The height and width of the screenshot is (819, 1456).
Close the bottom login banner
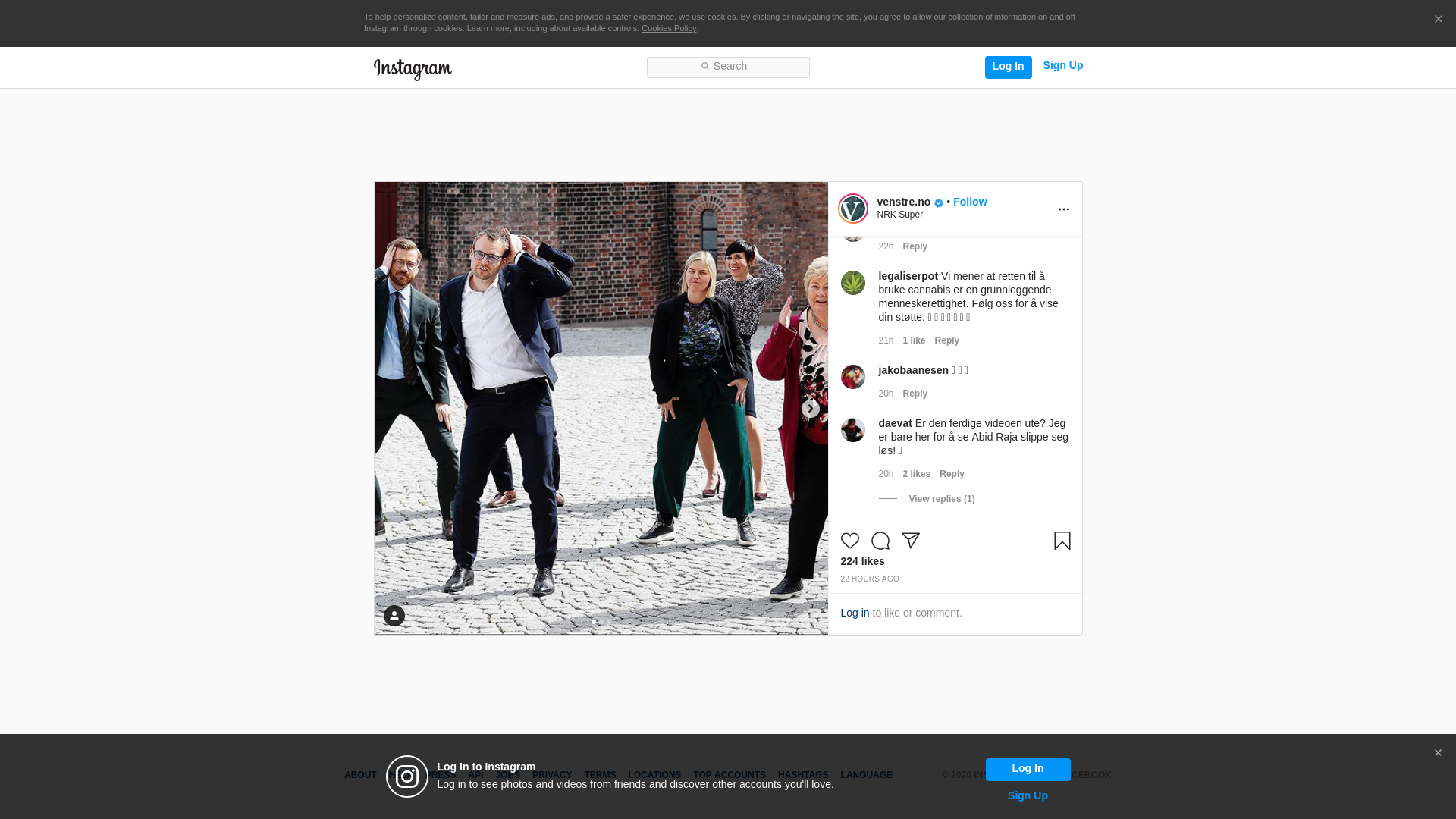pos(1437,753)
